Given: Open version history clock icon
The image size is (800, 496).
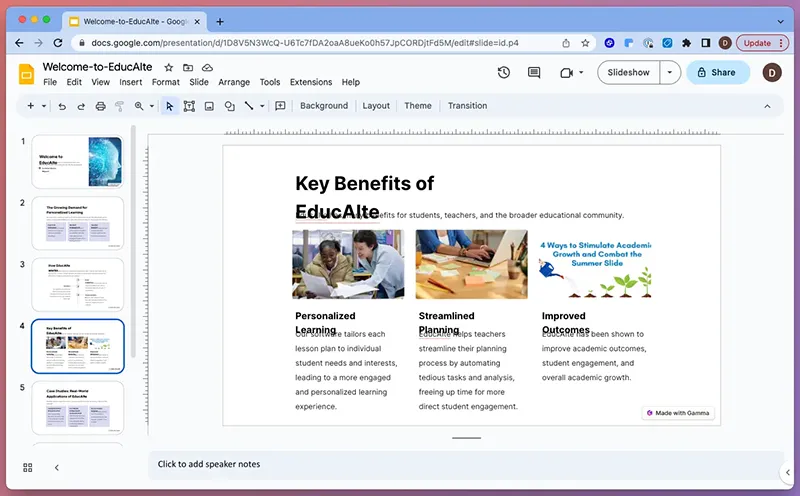Looking at the screenshot, I should 504,72.
